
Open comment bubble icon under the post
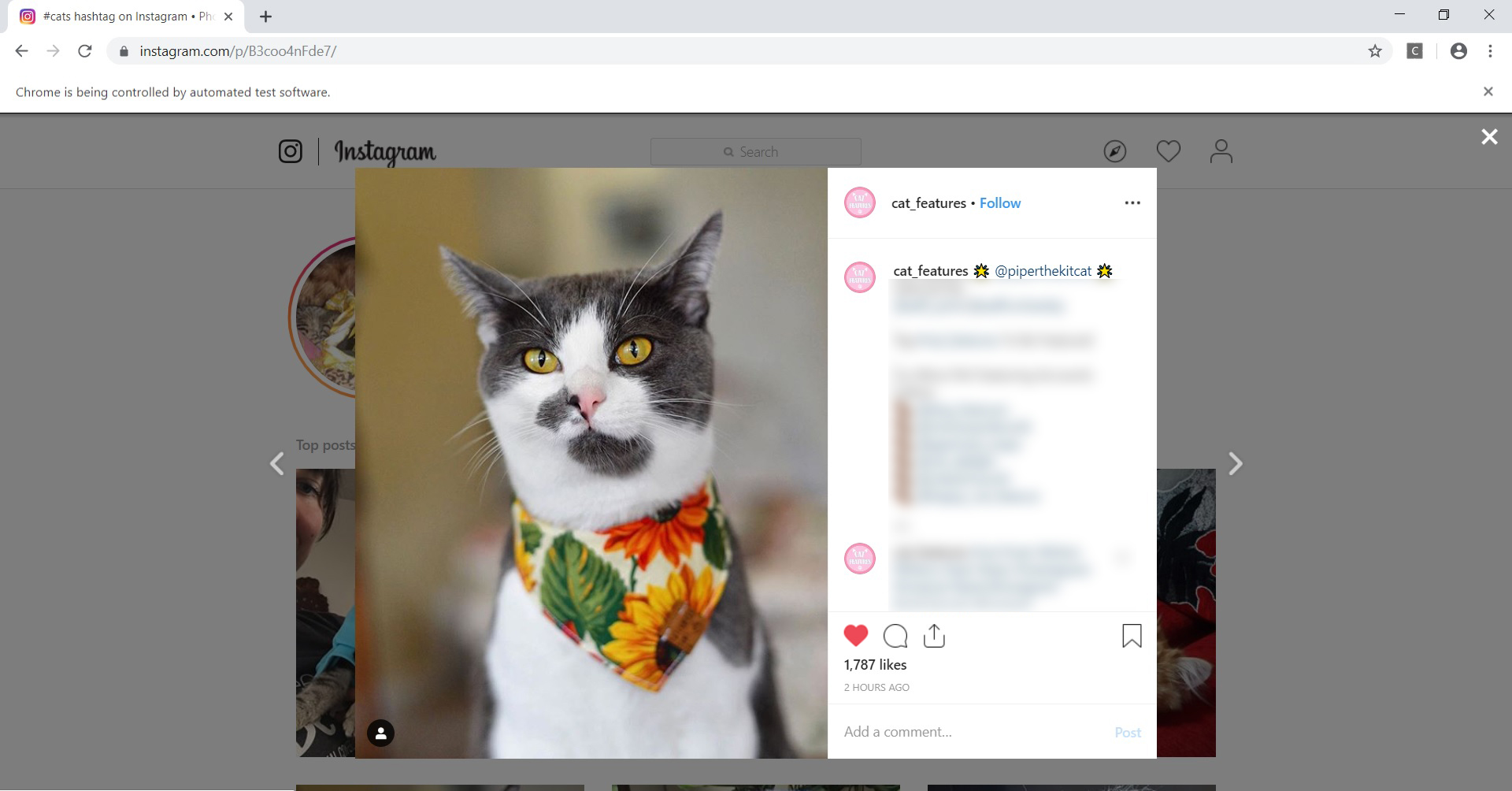tap(895, 636)
